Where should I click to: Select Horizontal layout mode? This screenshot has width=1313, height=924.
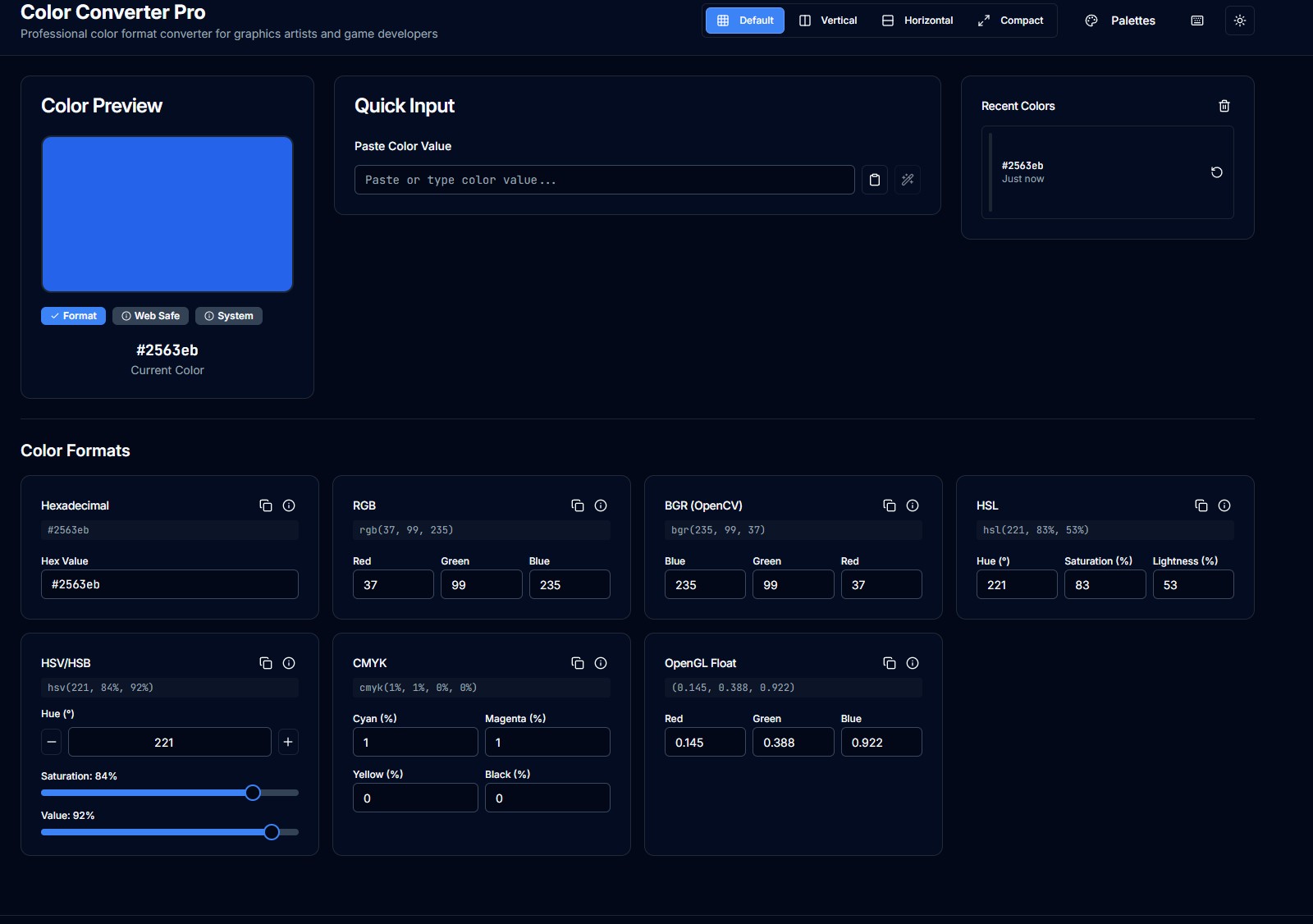[917, 21]
